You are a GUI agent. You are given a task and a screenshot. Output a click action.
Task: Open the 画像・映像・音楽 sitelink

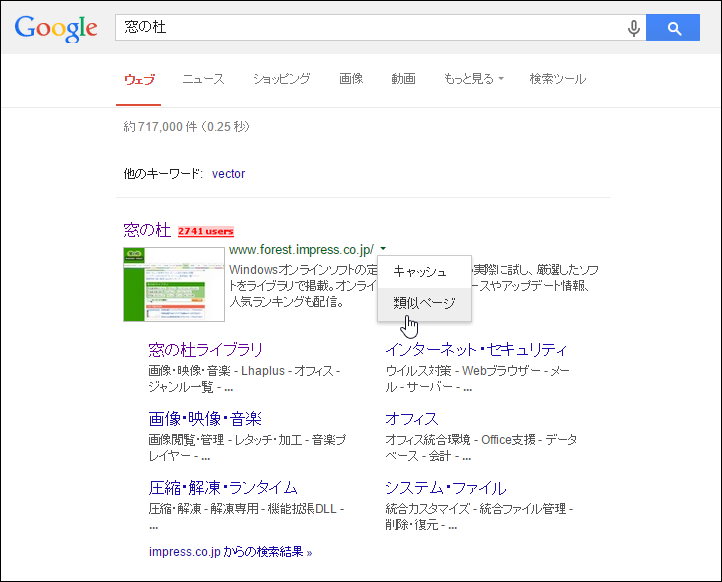205,419
